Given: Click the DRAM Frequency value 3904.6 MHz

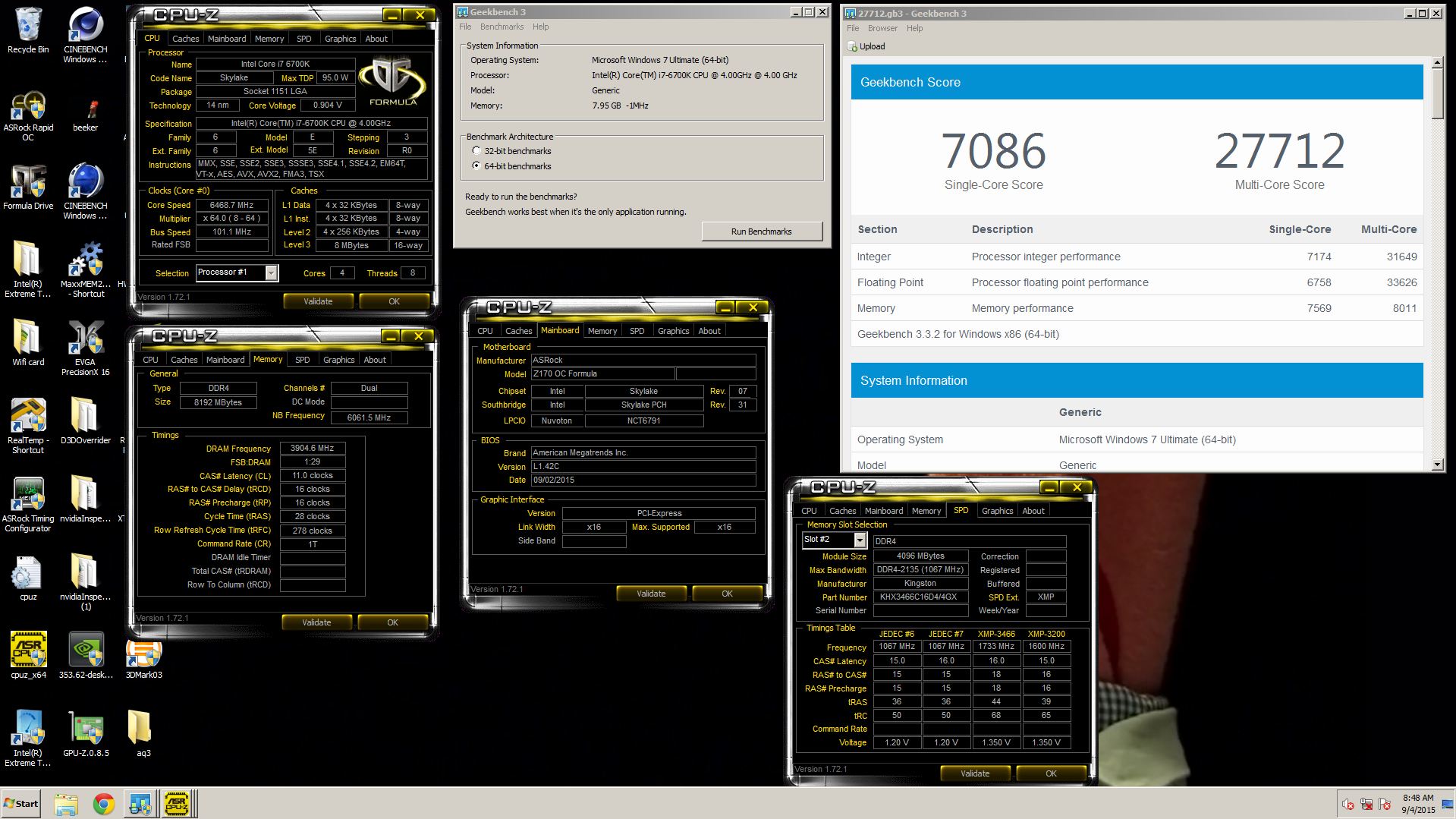Looking at the screenshot, I should coord(313,448).
